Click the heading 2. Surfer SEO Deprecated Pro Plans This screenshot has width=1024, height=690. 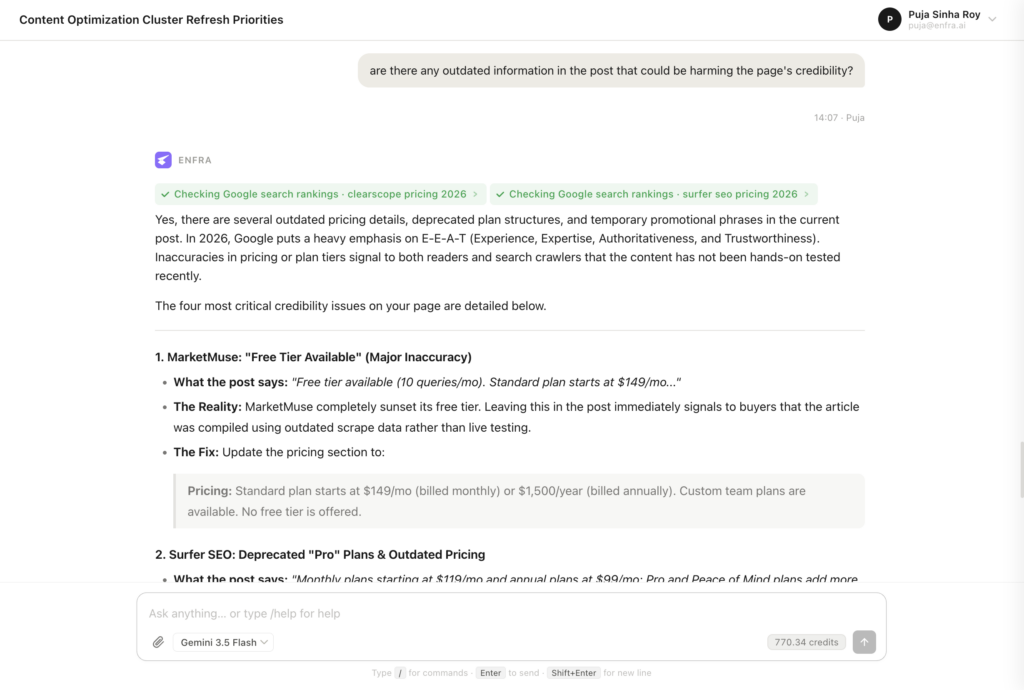320,554
